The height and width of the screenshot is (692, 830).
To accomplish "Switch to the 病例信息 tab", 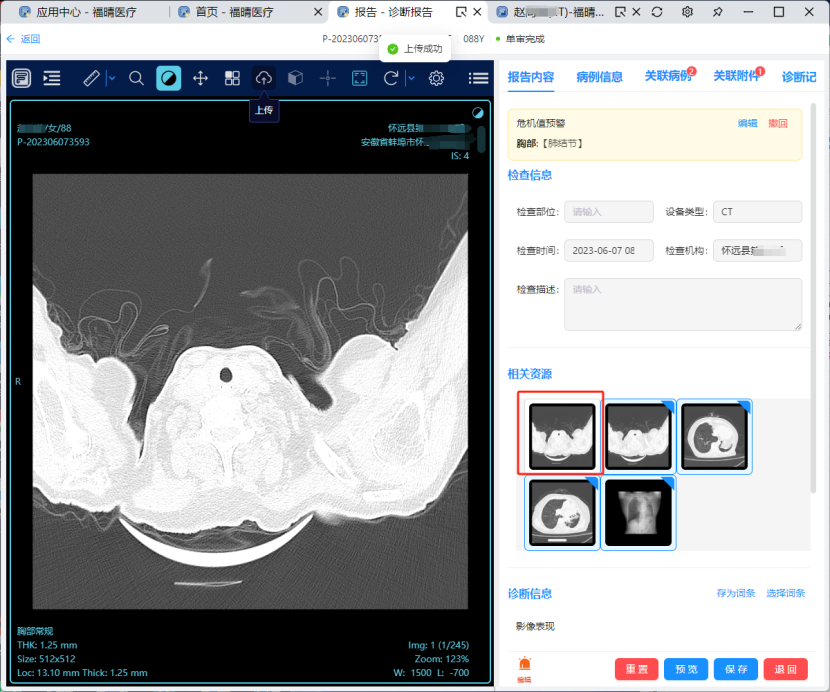I will pos(599,77).
